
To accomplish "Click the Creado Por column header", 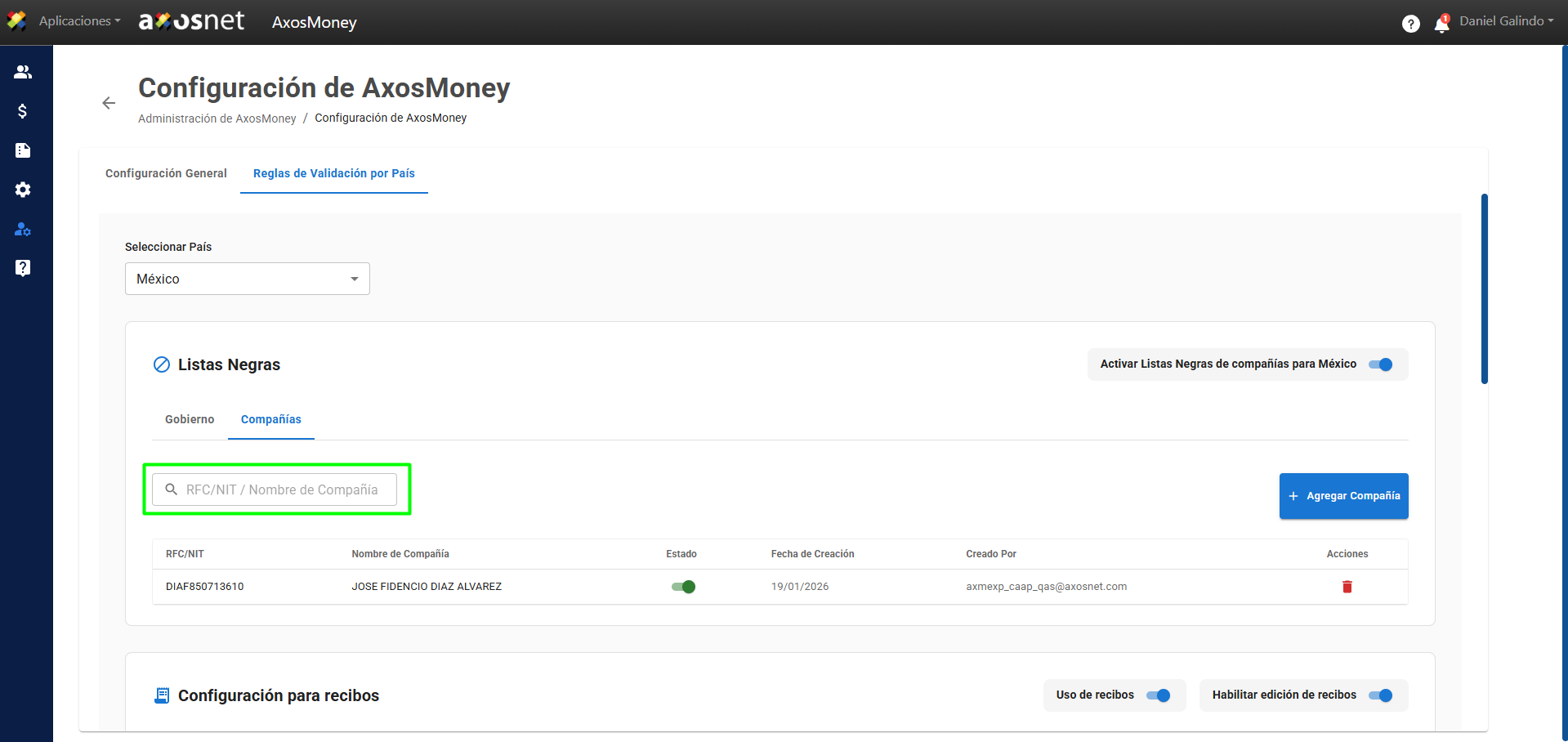I will (x=991, y=554).
